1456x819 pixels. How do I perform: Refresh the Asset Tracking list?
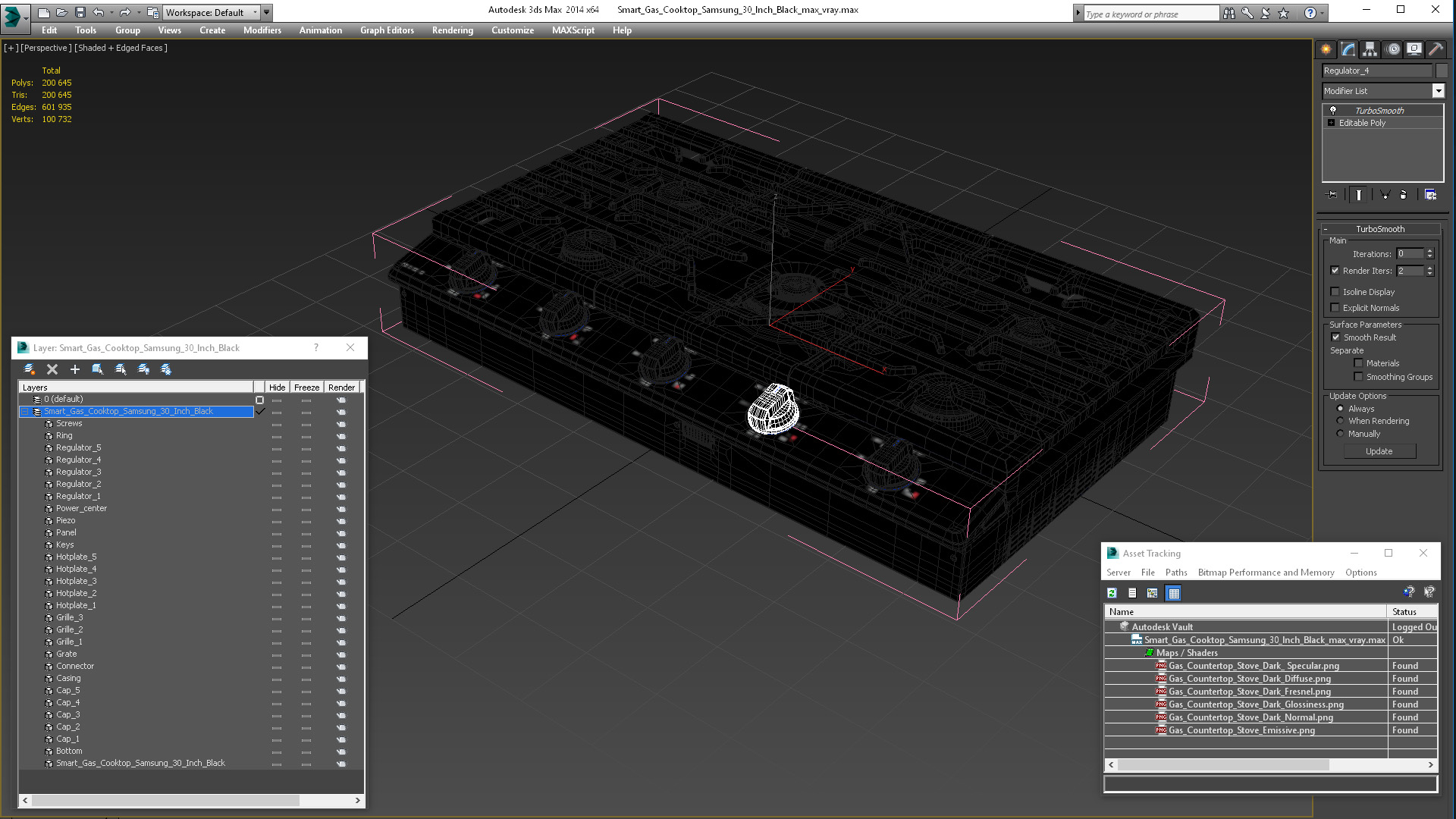[x=1112, y=593]
